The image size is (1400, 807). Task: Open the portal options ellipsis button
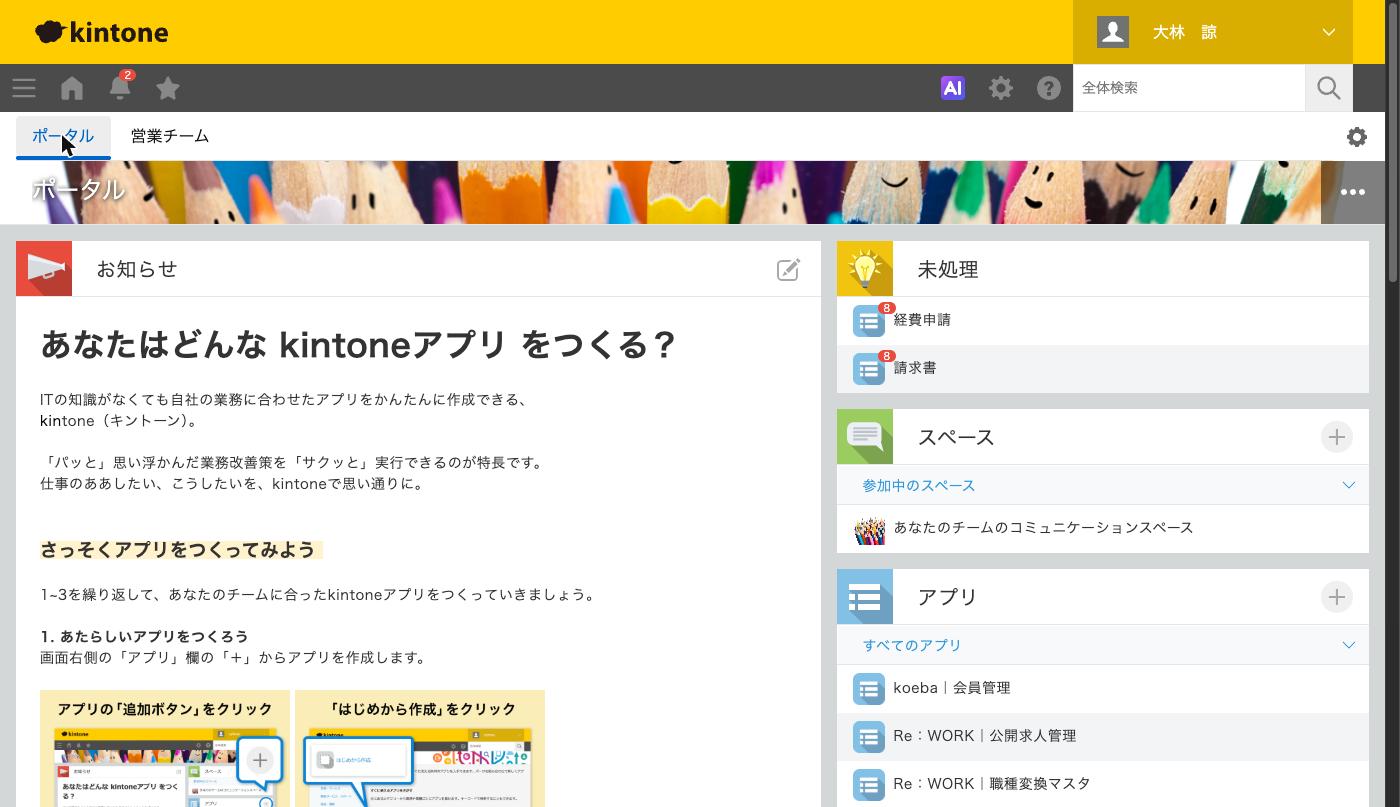pos(1353,192)
